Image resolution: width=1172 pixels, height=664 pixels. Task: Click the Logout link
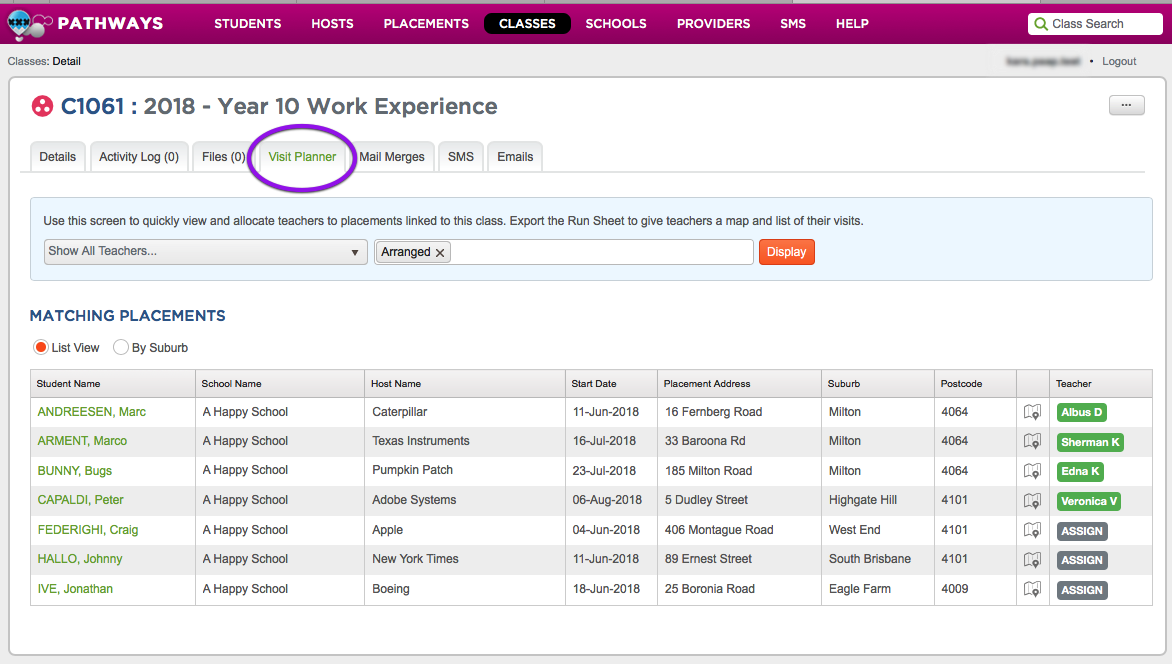pyautogui.click(x=1118, y=61)
